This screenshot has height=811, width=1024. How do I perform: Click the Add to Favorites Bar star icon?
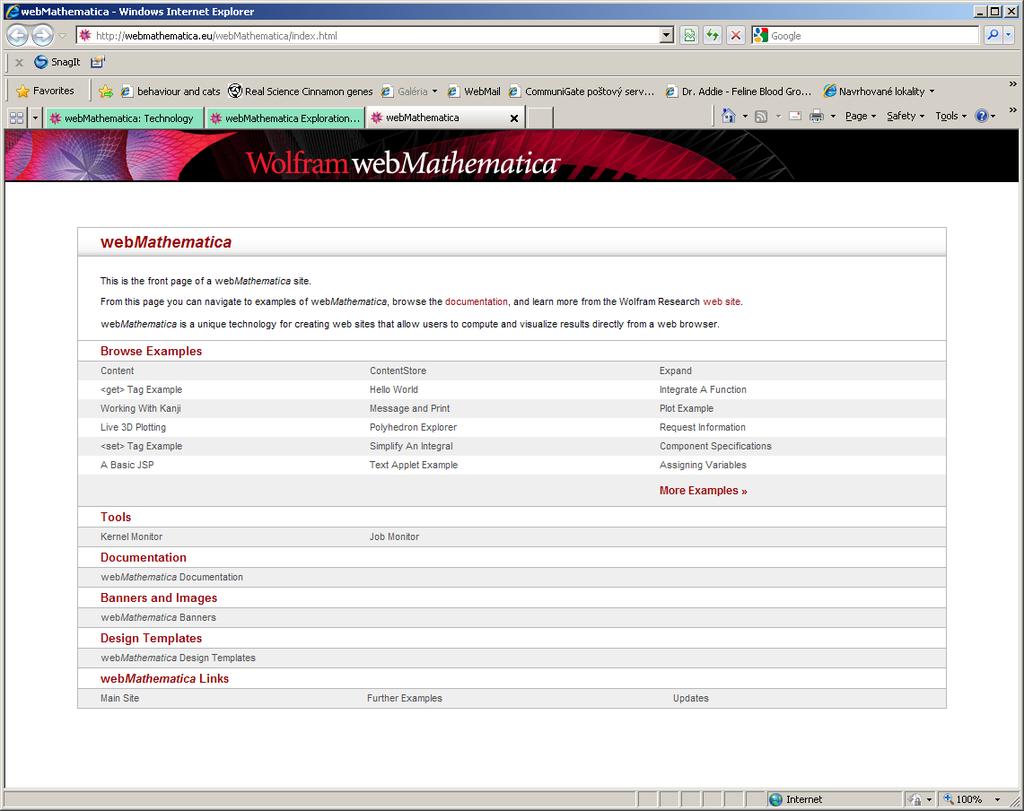(x=105, y=91)
